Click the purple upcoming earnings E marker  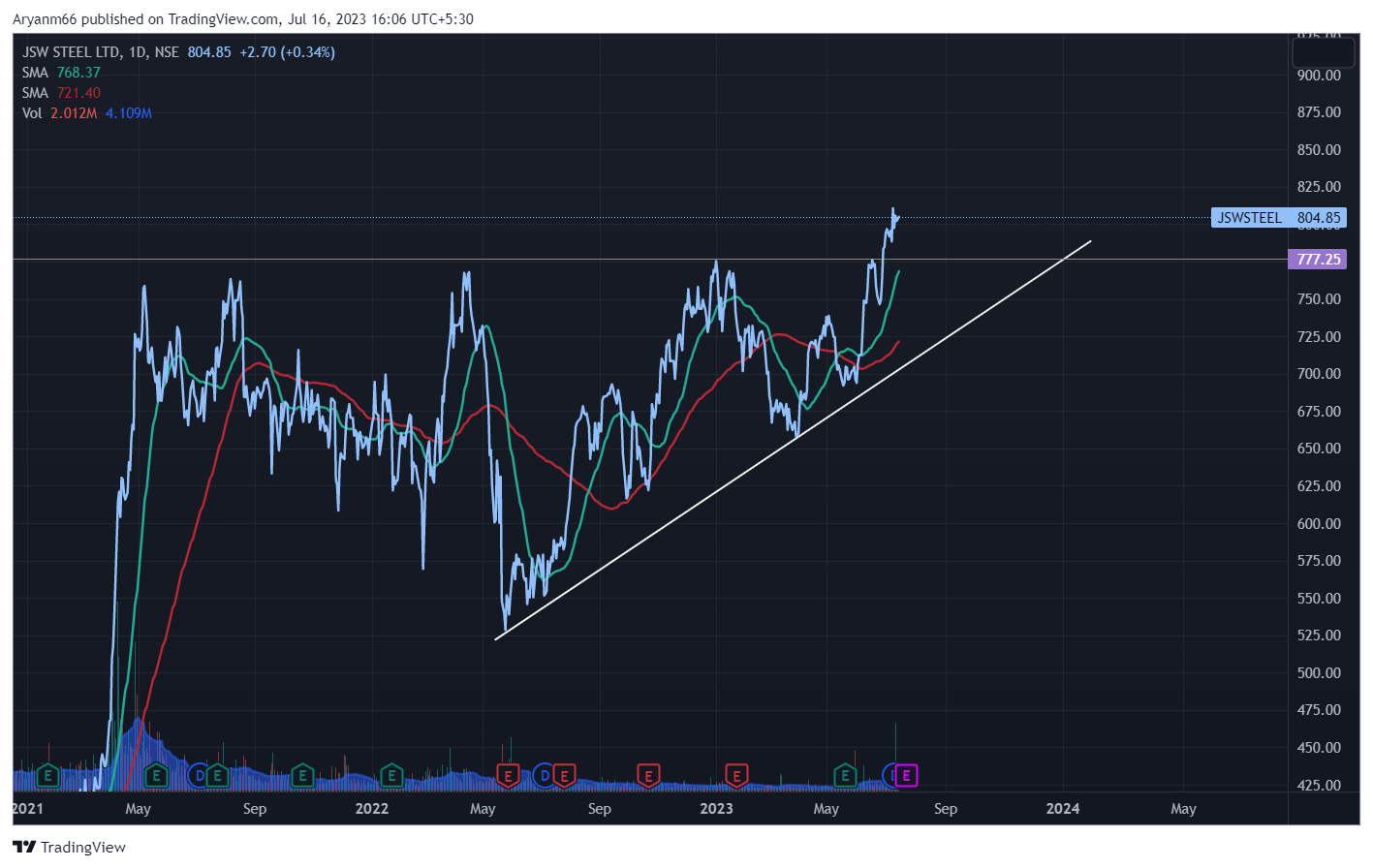906,776
